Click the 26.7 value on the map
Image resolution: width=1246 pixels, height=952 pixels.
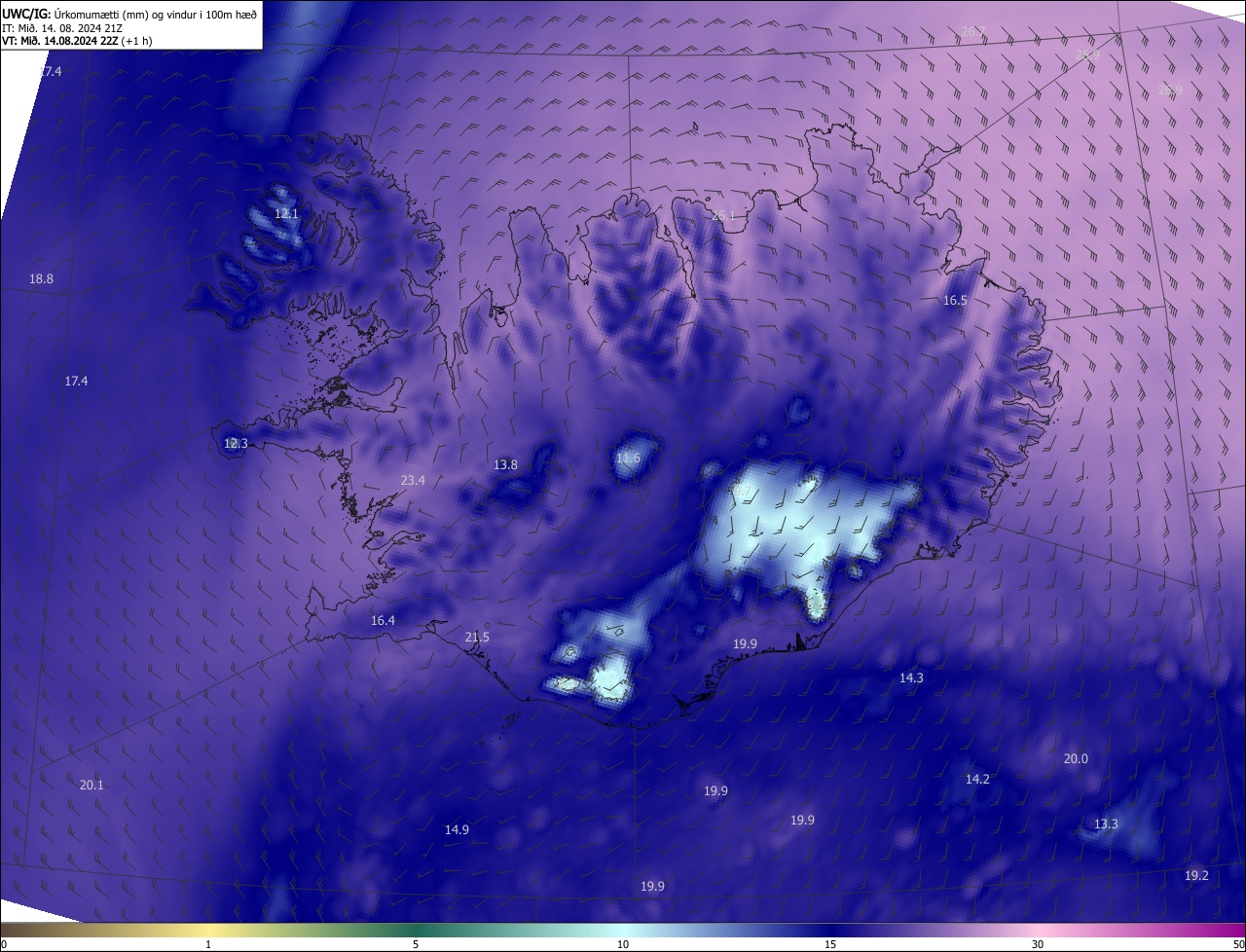pyautogui.click(x=972, y=32)
